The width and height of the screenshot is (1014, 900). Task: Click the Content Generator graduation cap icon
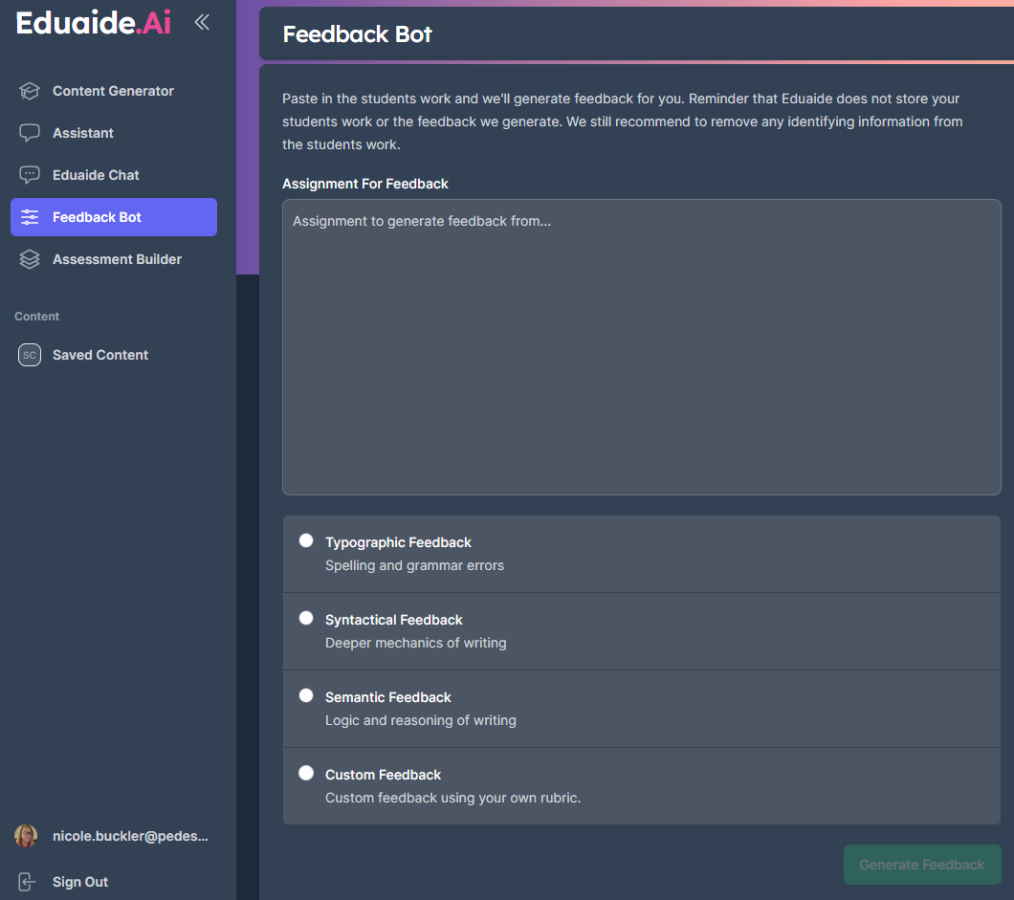click(29, 91)
